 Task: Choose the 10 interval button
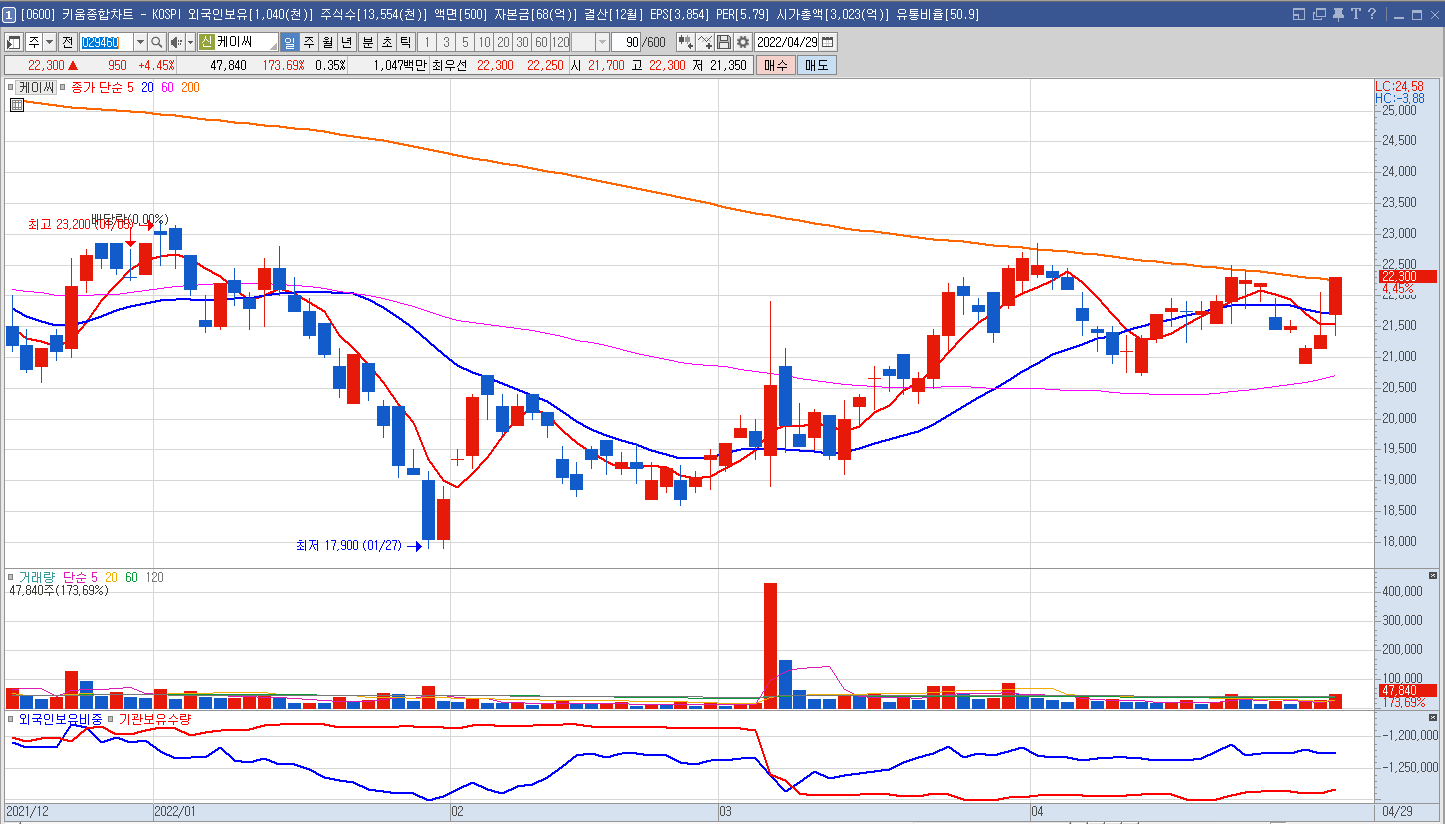coord(484,42)
